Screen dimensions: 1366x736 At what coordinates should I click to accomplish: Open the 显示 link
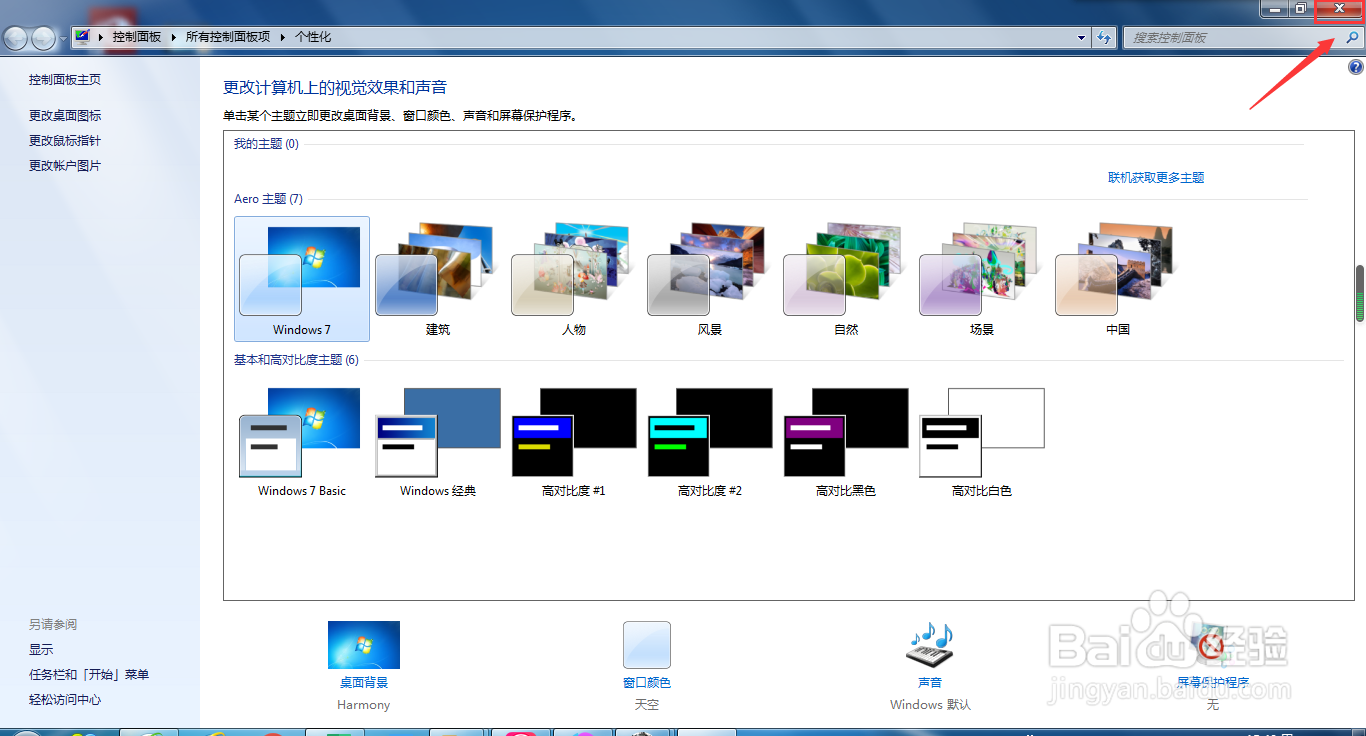tap(41, 650)
